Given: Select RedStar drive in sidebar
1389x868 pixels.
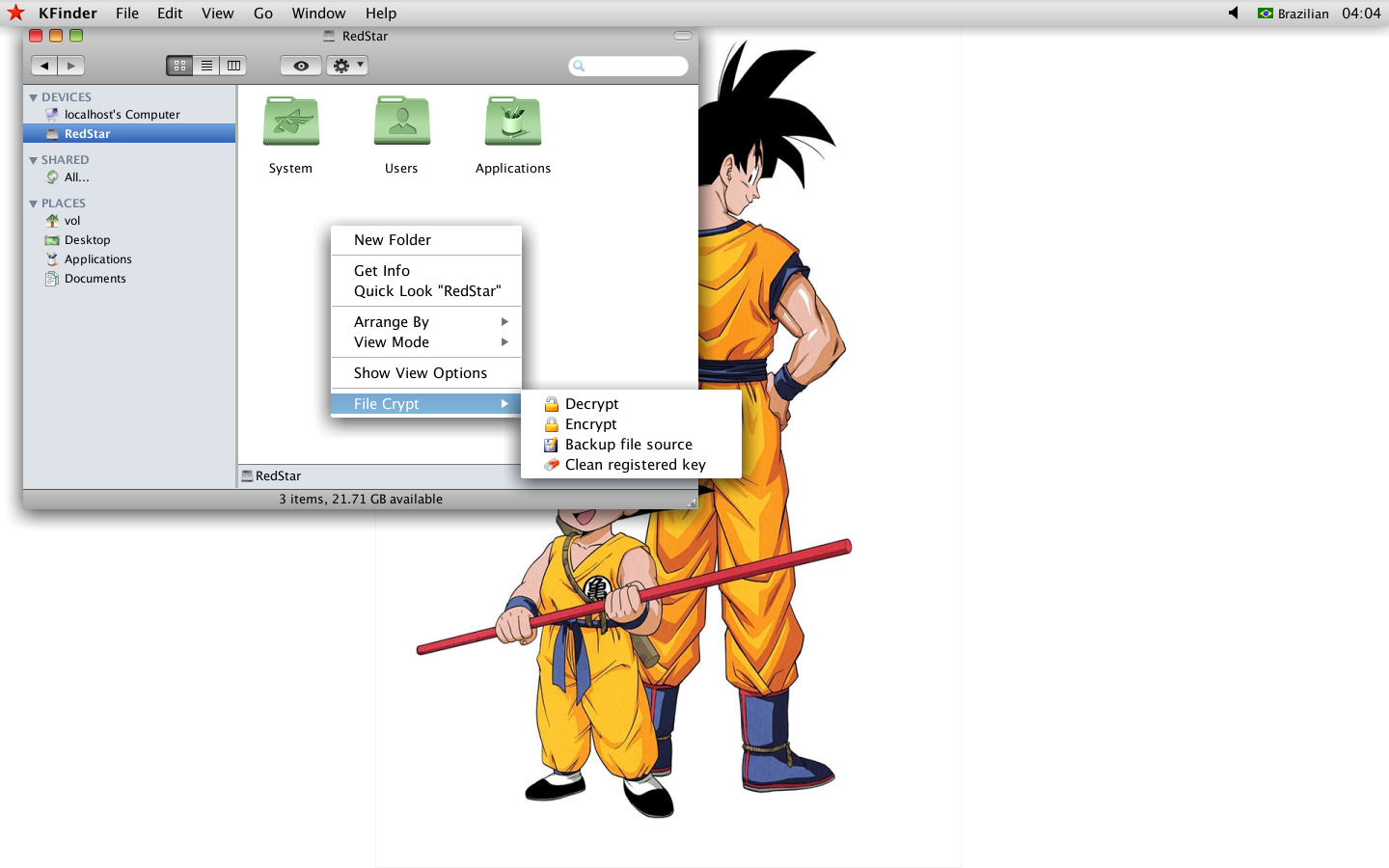Looking at the screenshot, I should (x=129, y=134).
